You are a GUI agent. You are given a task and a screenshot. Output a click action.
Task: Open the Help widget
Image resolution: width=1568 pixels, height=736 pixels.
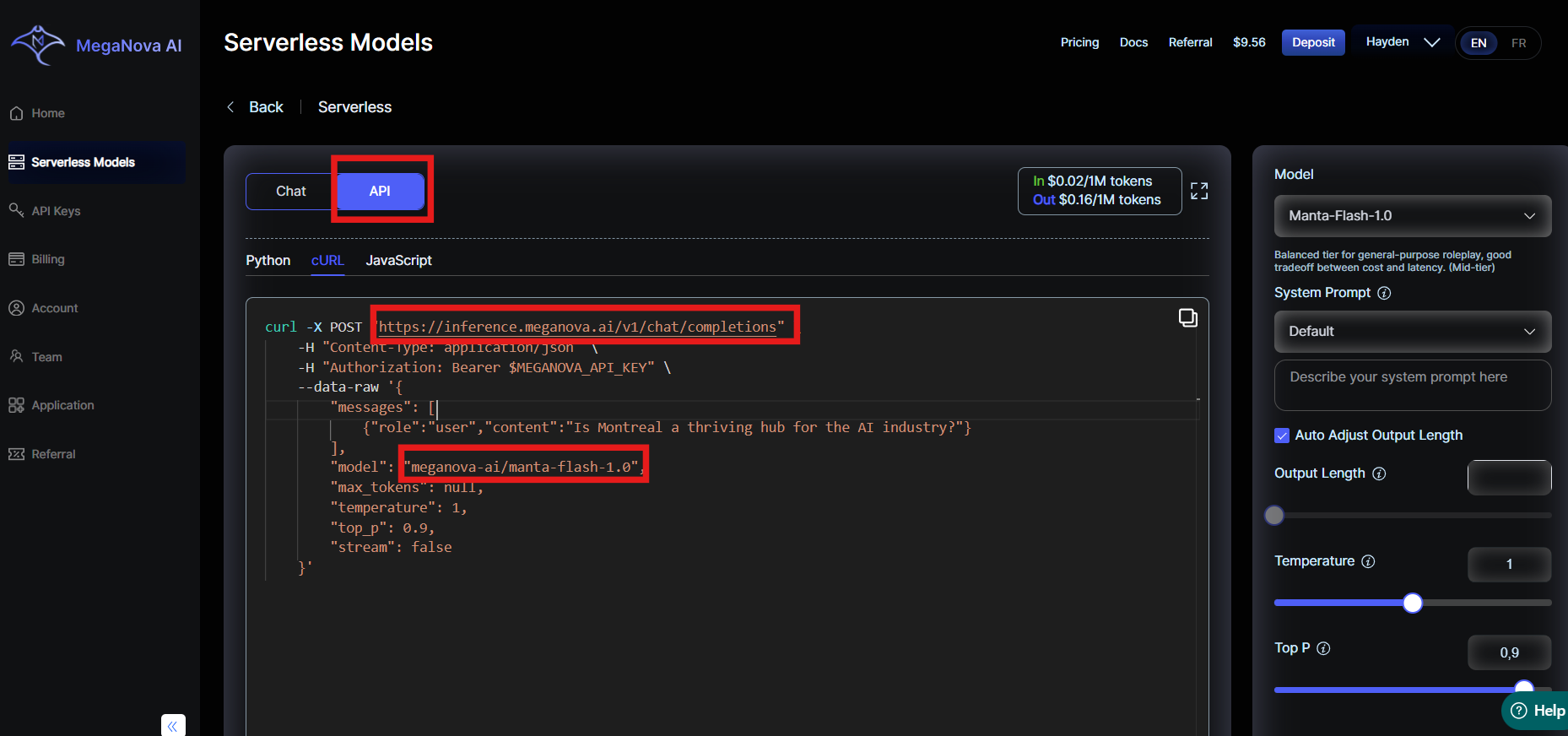click(x=1538, y=711)
